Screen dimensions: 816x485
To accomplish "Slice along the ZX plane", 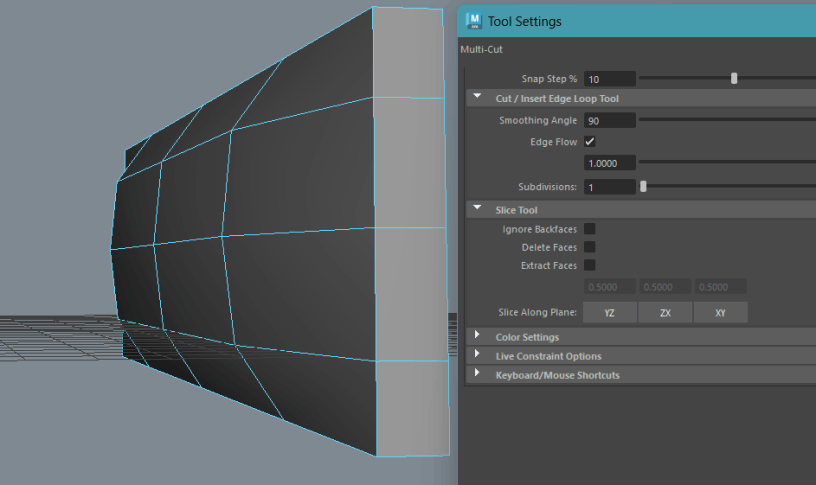I will tap(665, 313).
